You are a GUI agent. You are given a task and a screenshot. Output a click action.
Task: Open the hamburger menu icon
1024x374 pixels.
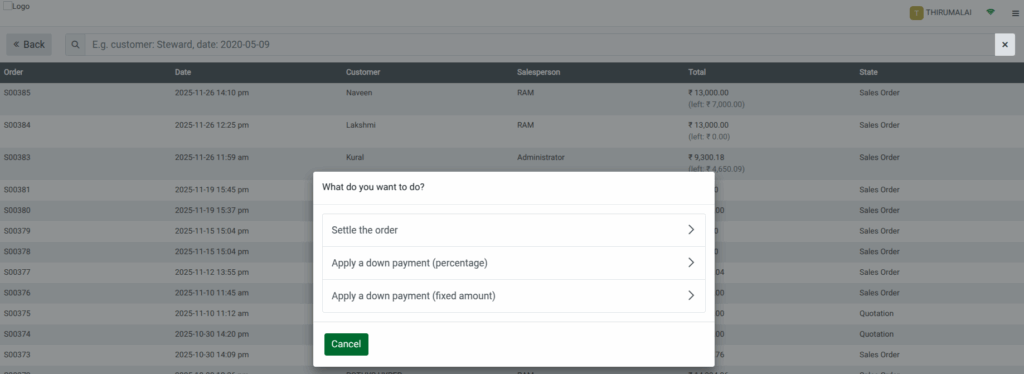(1015, 13)
